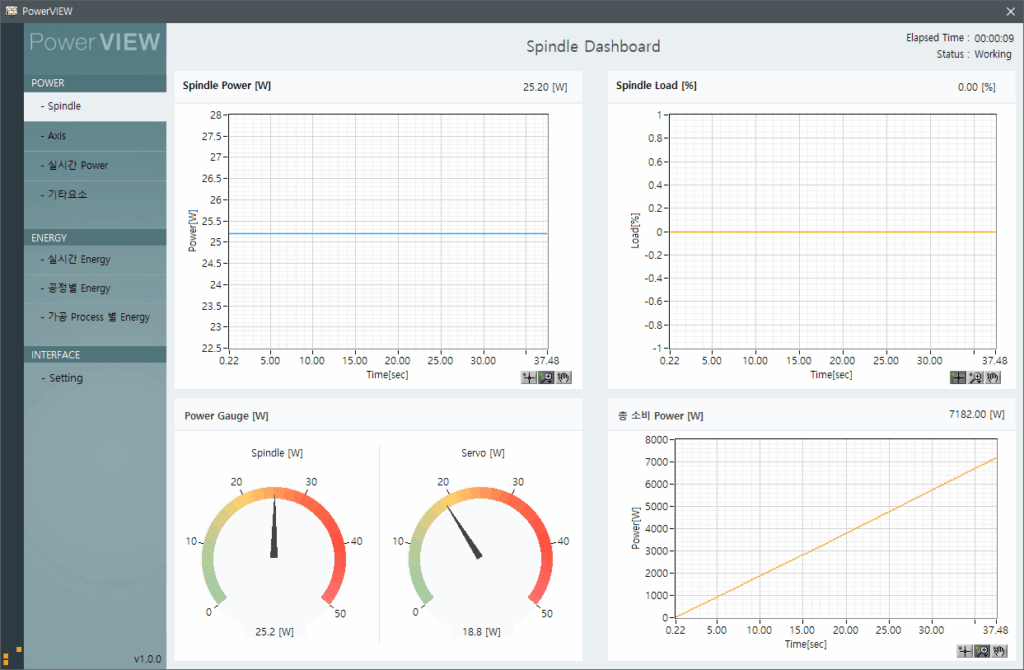The image size is (1024, 670).
Task: Select the cursor tool on Spindle Load graph
Action: 958,378
